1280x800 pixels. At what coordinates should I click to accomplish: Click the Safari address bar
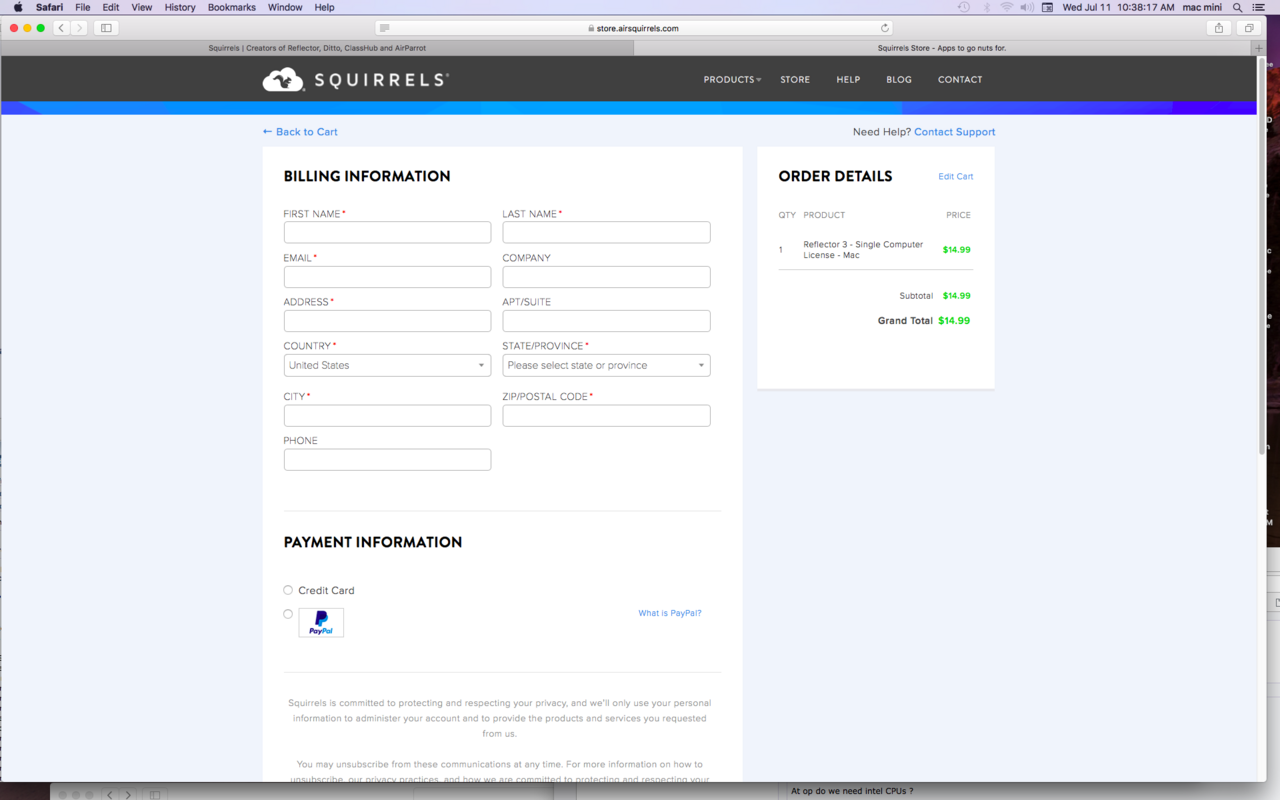click(634, 28)
